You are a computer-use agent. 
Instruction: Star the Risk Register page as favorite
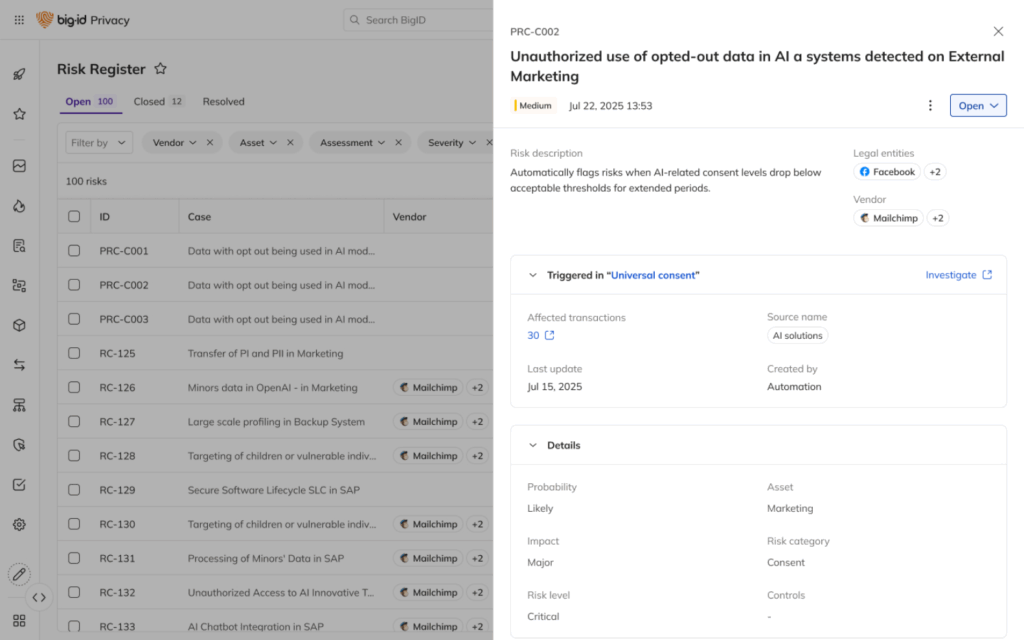pyautogui.click(x=160, y=69)
